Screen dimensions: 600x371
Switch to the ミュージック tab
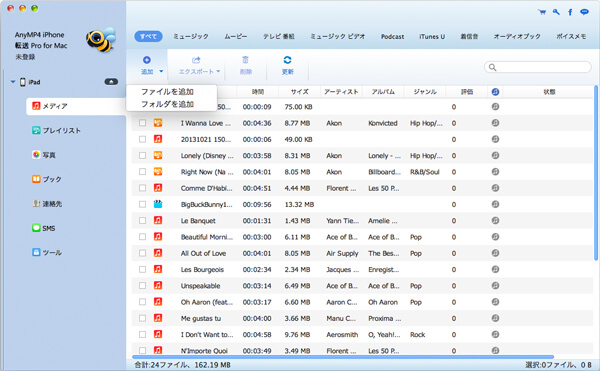[x=191, y=36]
